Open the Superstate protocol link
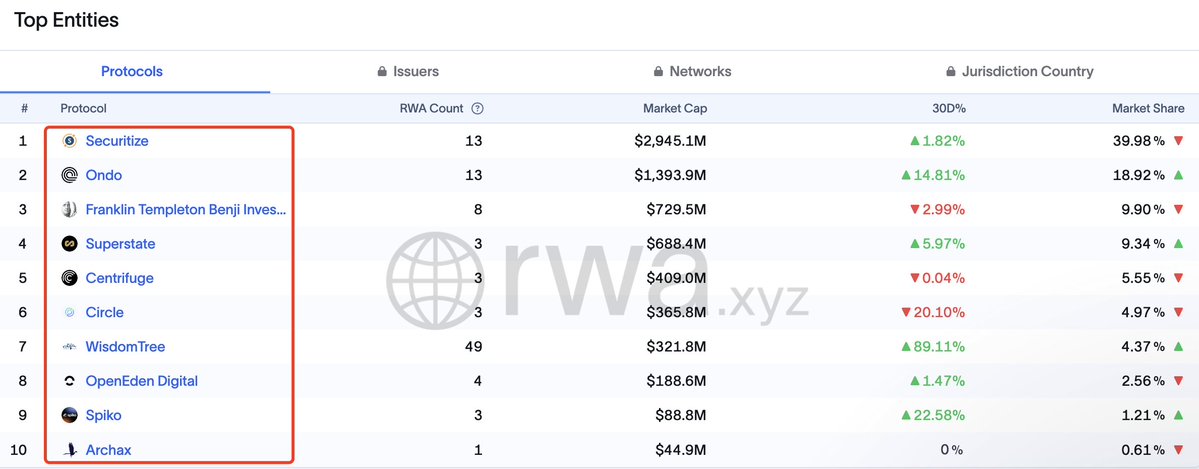Viewport: 1199px width, 469px height. pyautogui.click(x=120, y=244)
